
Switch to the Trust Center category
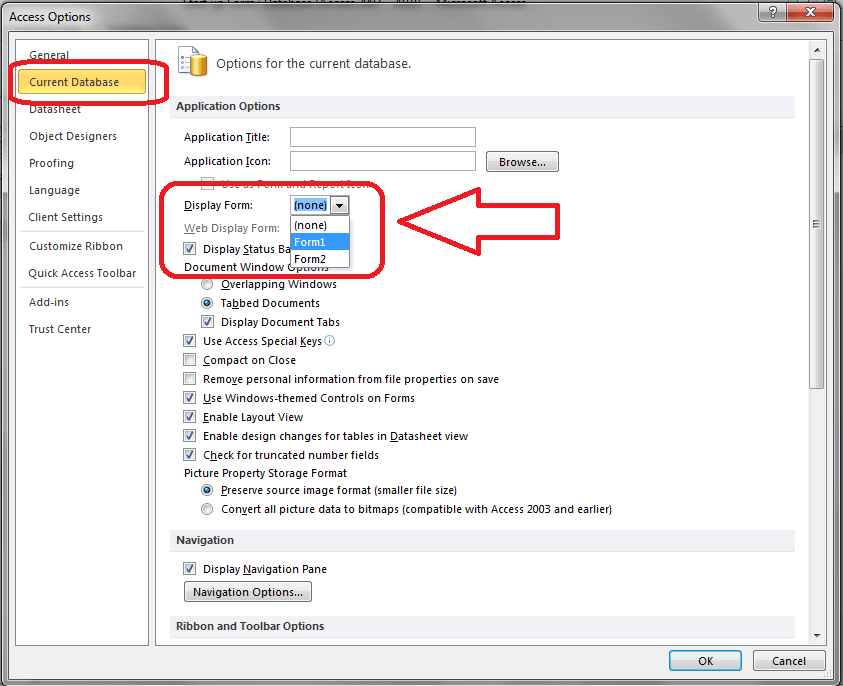pos(62,328)
